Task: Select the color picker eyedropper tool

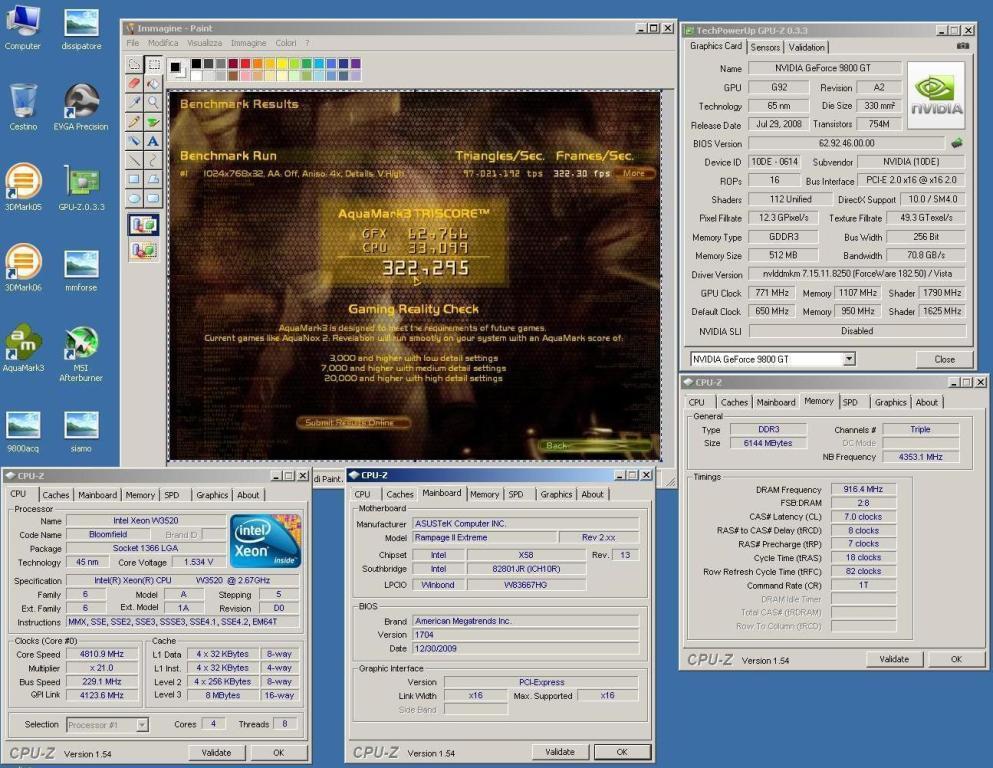Action: (x=134, y=103)
